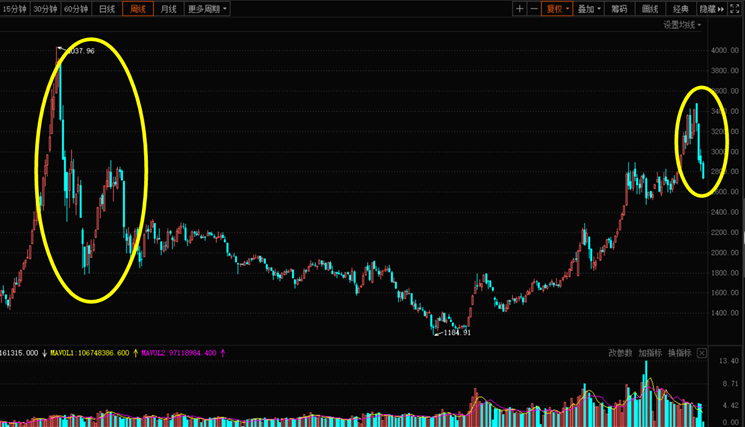Screen dimensions: 745x427
Task: Click the 13.40 volume axis label
Action: (x=729, y=361)
